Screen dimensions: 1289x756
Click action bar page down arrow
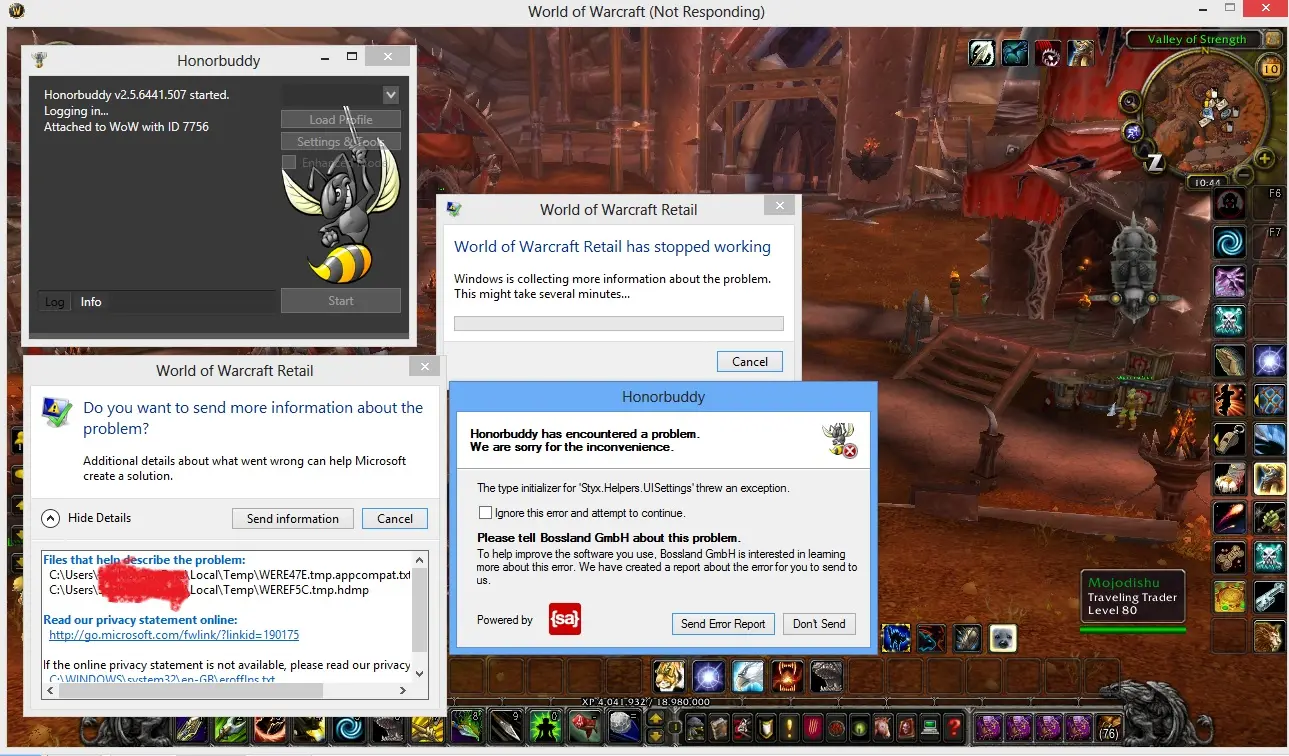pyautogui.click(x=656, y=736)
